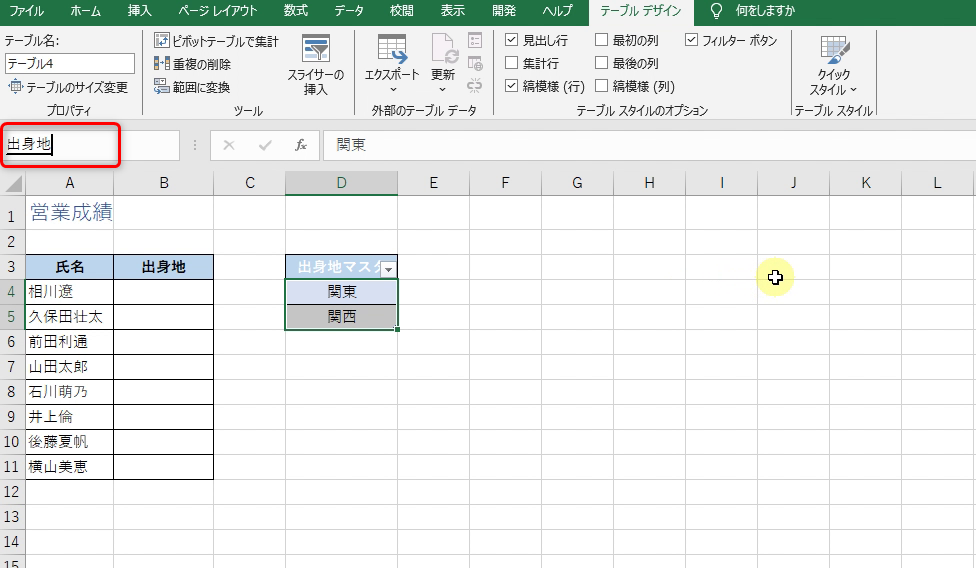Image resolution: width=976 pixels, height=568 pixels.
Task: Select the cell containing 関西
Action: 341,317
